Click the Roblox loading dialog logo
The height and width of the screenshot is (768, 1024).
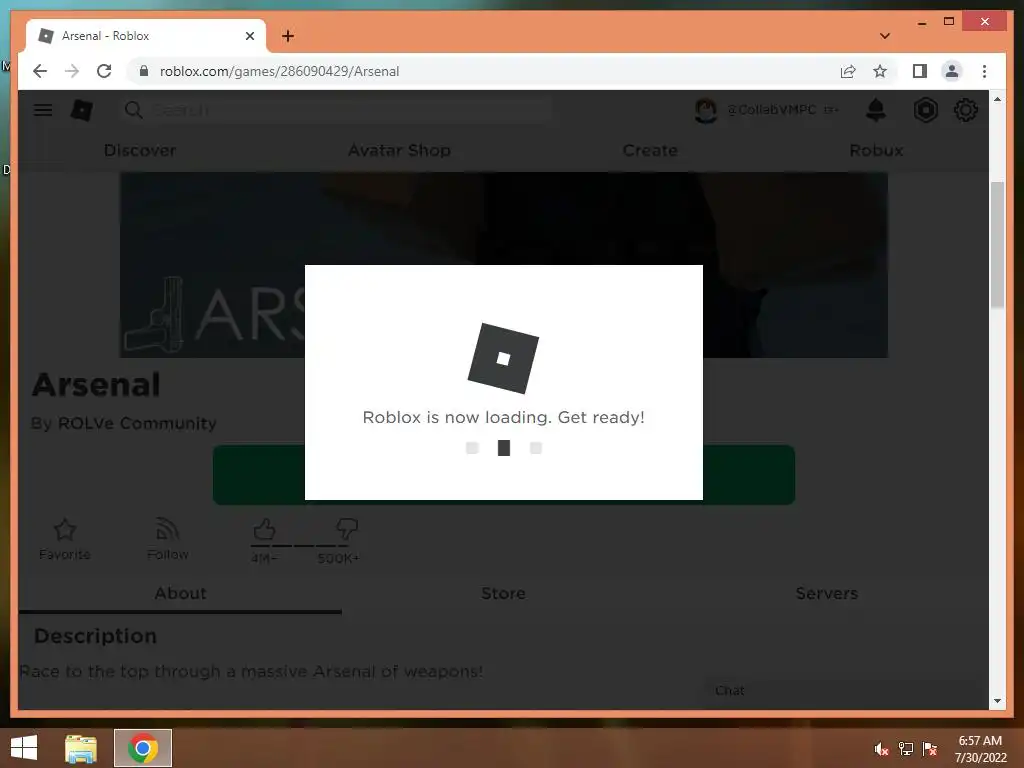(x=504, y=359)
